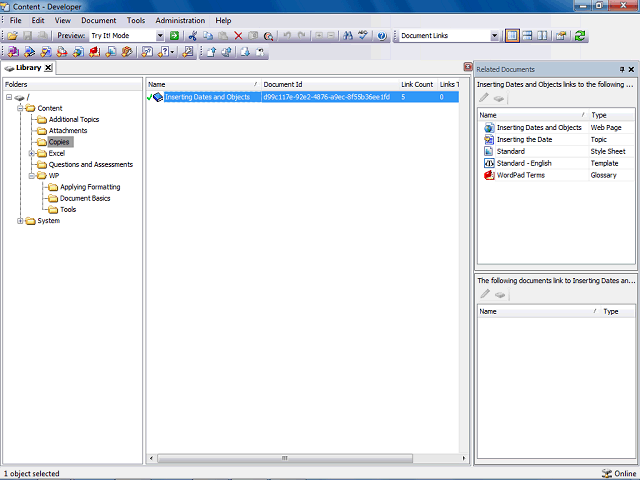Open the Document Links view dropdown

[494, 36]
